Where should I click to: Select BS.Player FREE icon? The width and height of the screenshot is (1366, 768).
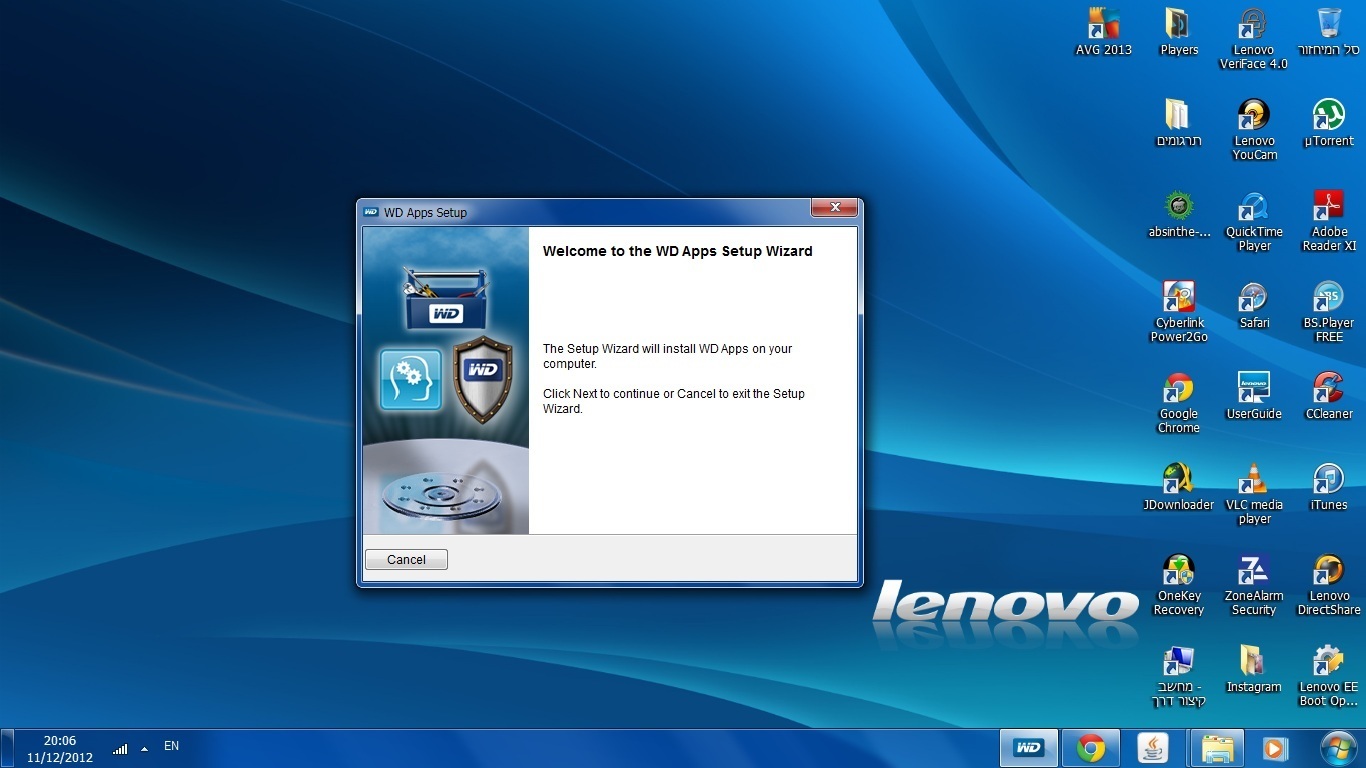pyautogui.click(x=1329, y=312)
